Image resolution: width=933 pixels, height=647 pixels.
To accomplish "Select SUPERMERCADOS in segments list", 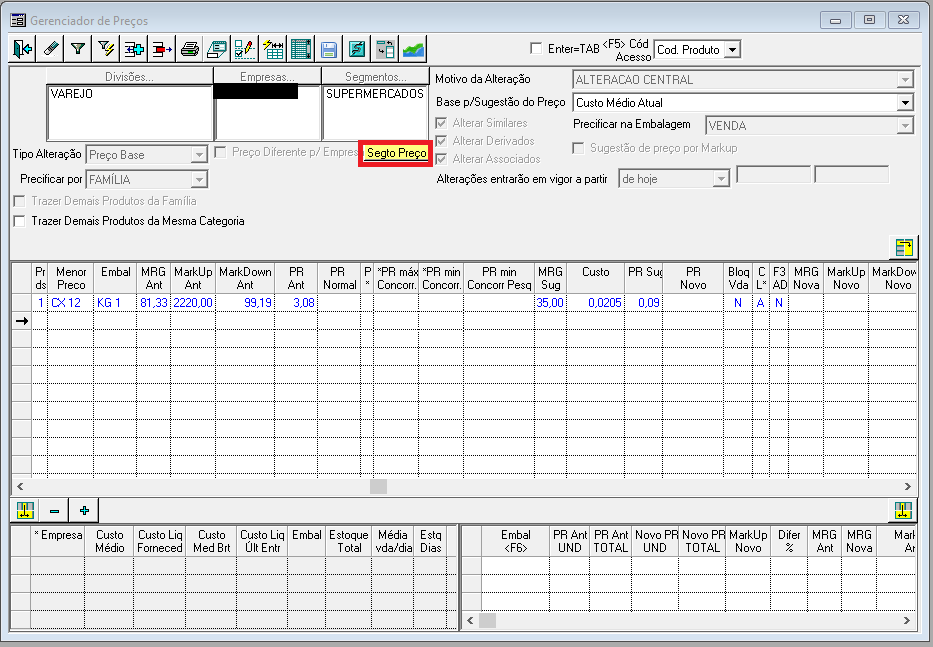I will click(375, 93).
